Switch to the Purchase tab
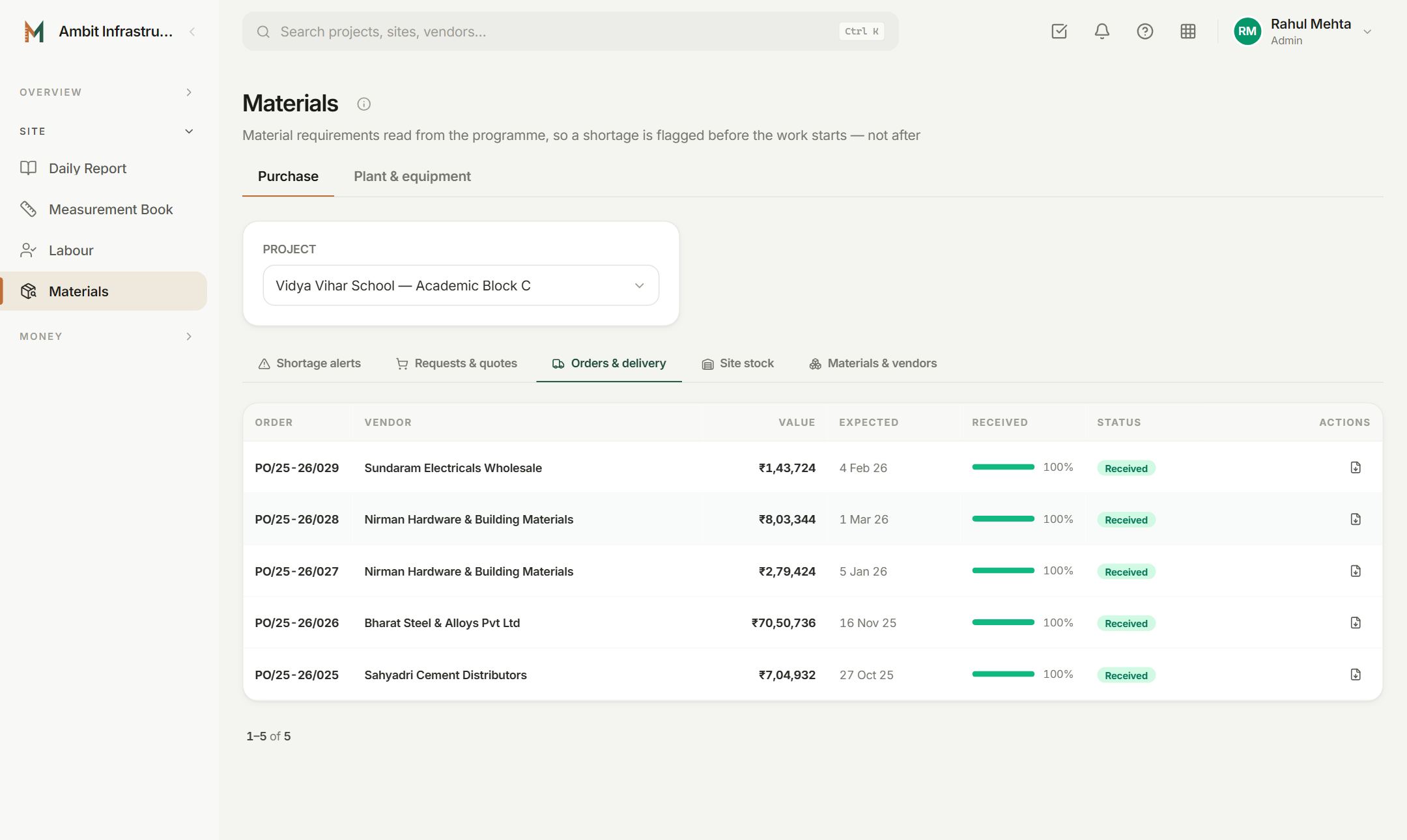This screenshot has height=840, width=1407. tap(288, 176)
